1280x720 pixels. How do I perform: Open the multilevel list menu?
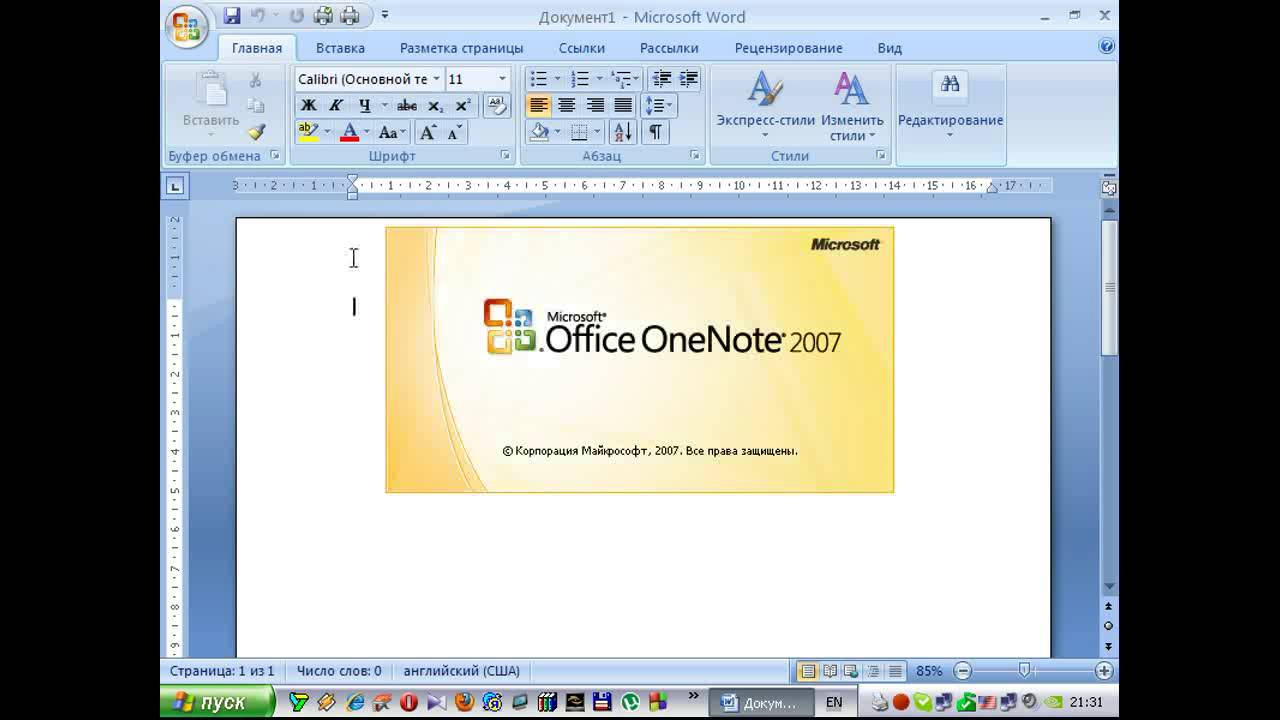625,79
